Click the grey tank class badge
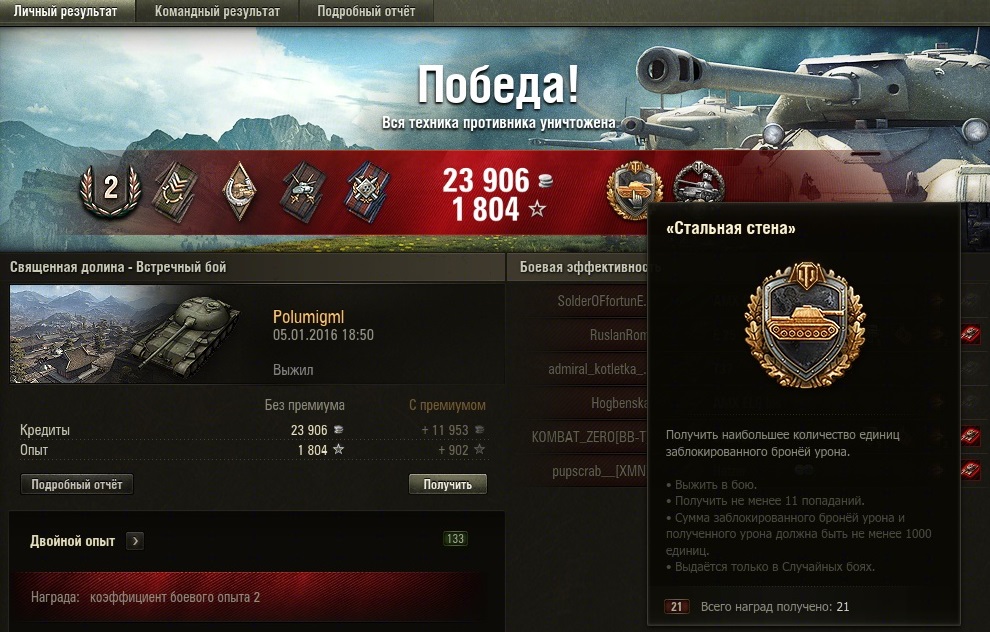 pyautogui.click(x=698, y=183)
